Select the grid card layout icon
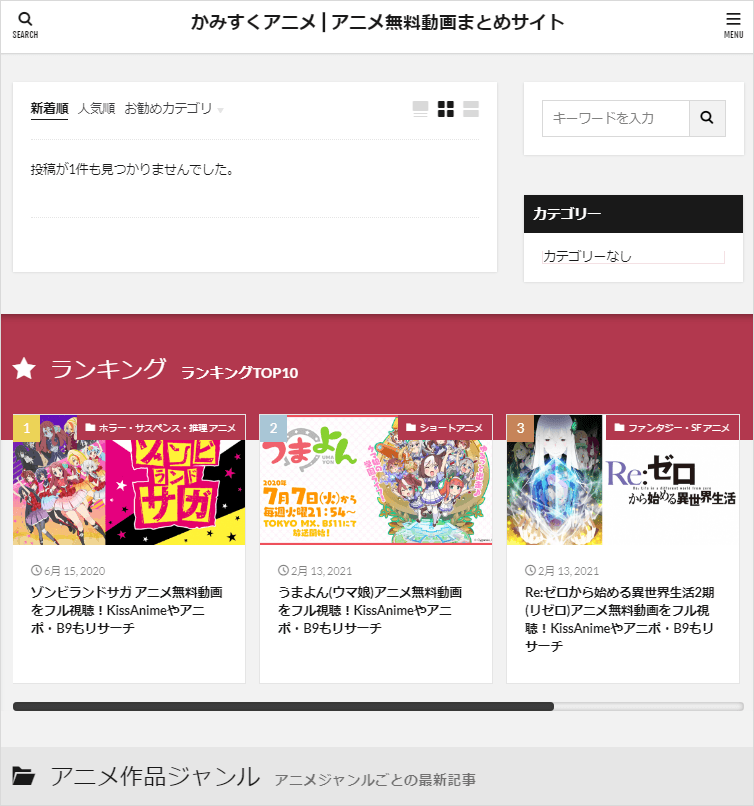754x806 pixels. [446, 109]
